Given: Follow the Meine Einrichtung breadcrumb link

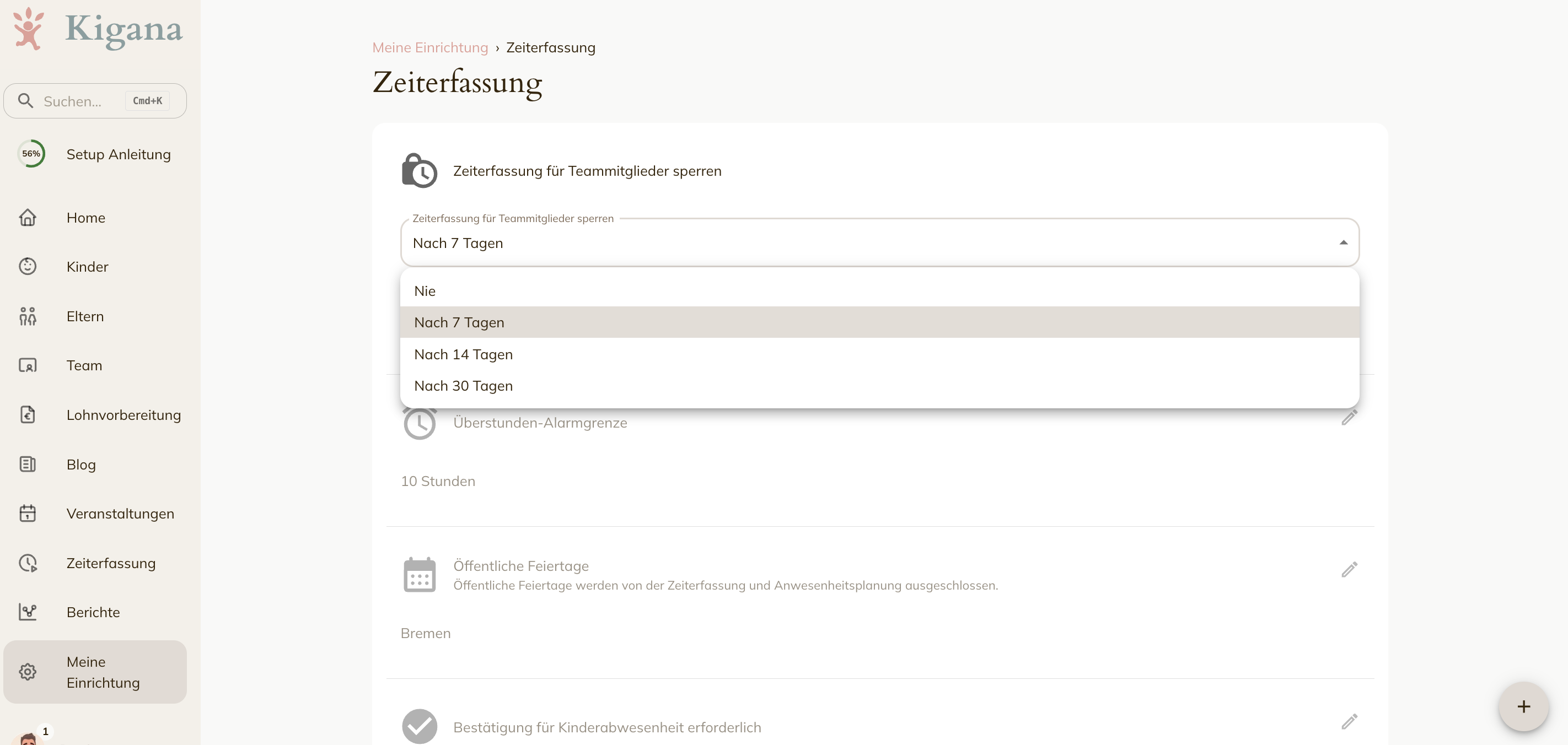Looking at the screenshot, I should [429, 47].
